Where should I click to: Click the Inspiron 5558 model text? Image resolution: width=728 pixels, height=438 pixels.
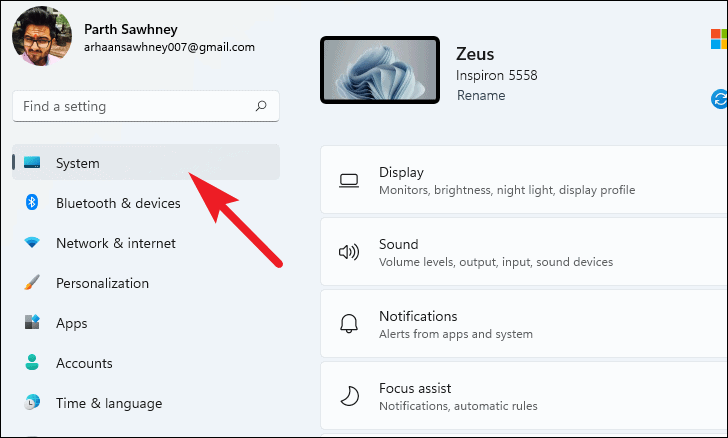(496, 75)
